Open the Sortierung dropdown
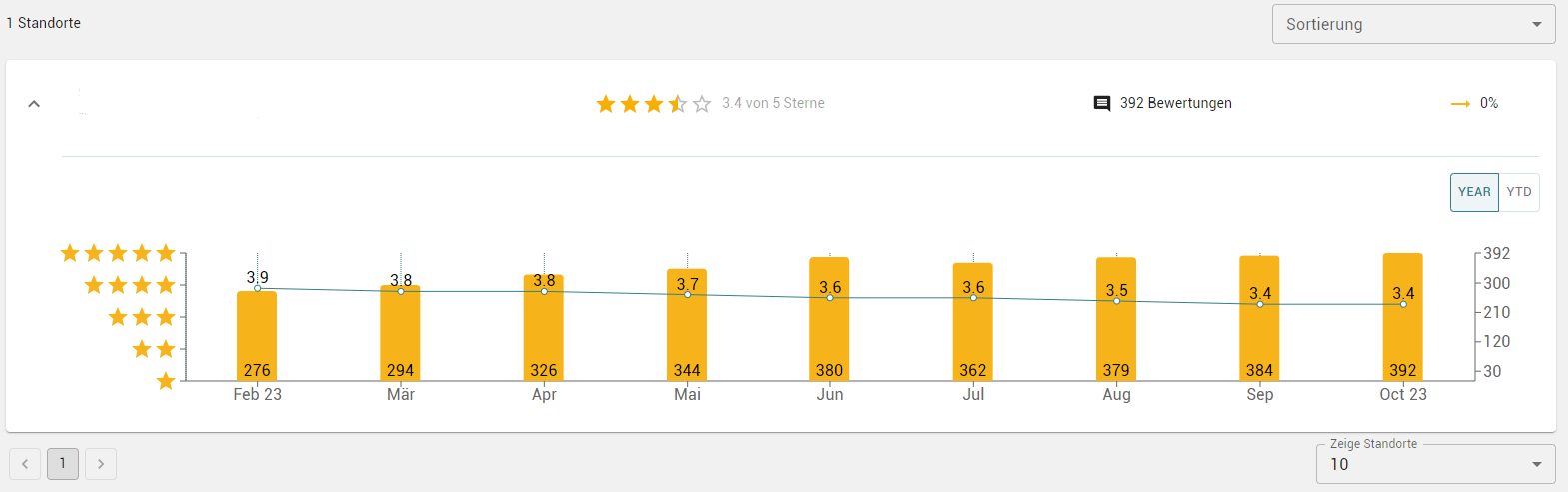This screenshot has width=1568, height=492. (1413, 24)
